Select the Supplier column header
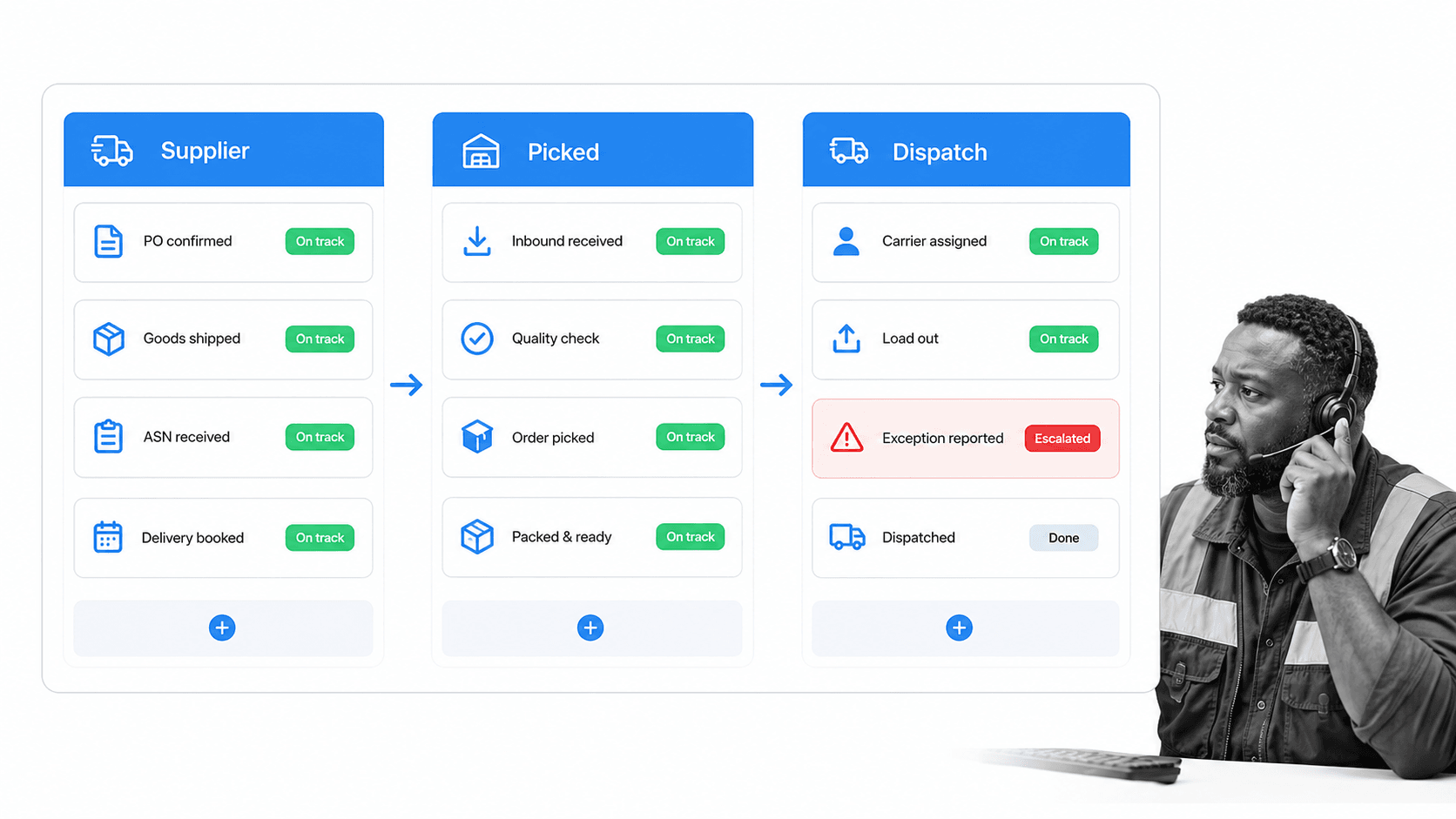The width and height of the screenshot is (1456, 819). click(x=224, y=149)
